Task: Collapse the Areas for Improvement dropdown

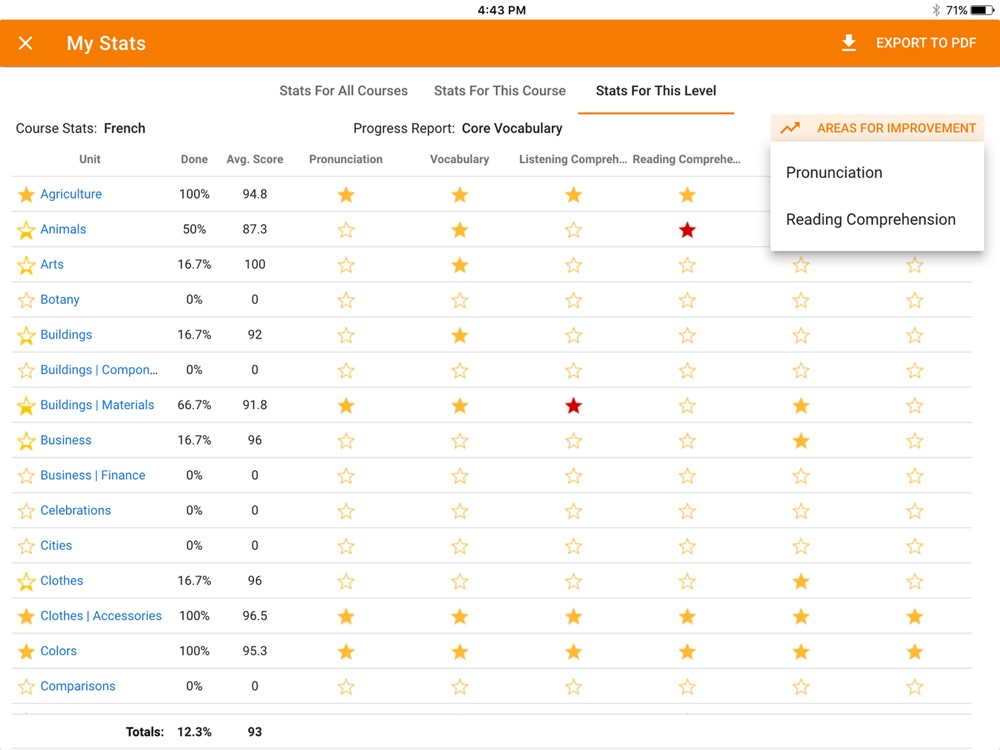Action: point(895,128)
